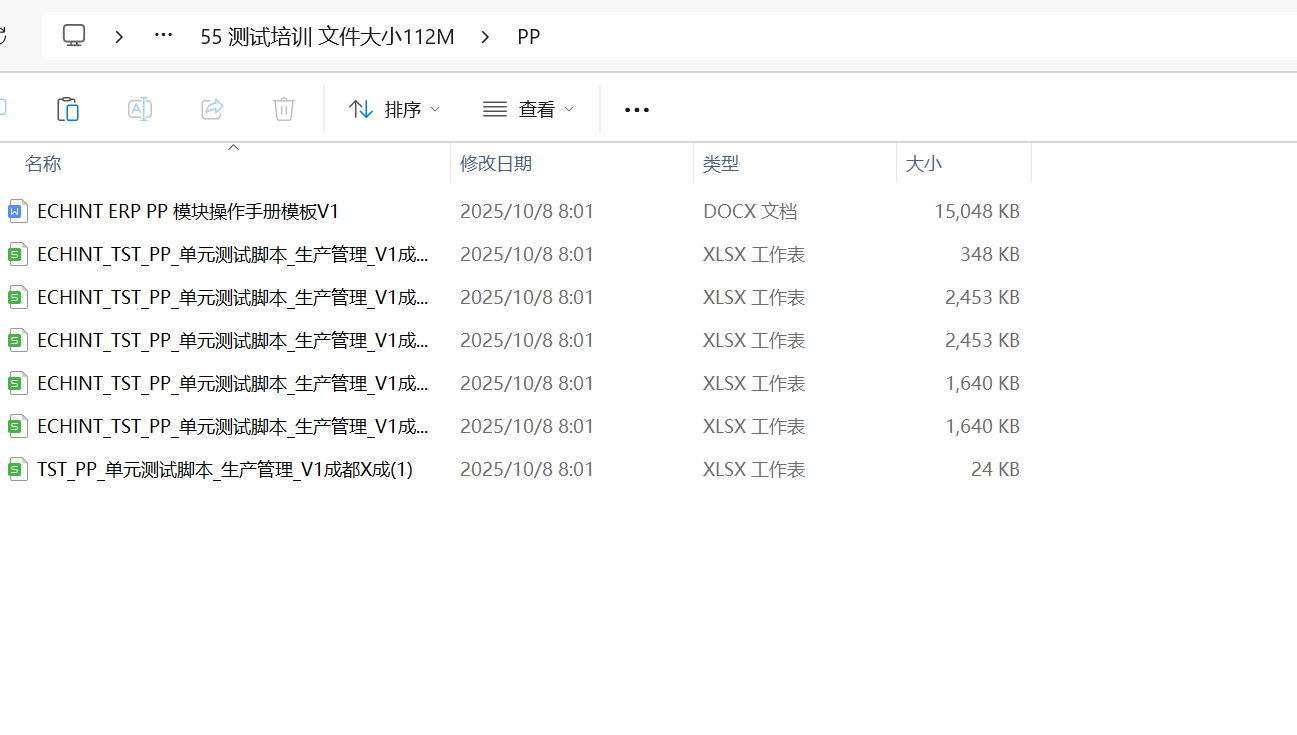This screenshot has height=735, width=1297.
Task: Open the 查看 view dropdown
Action: [528, 109]
